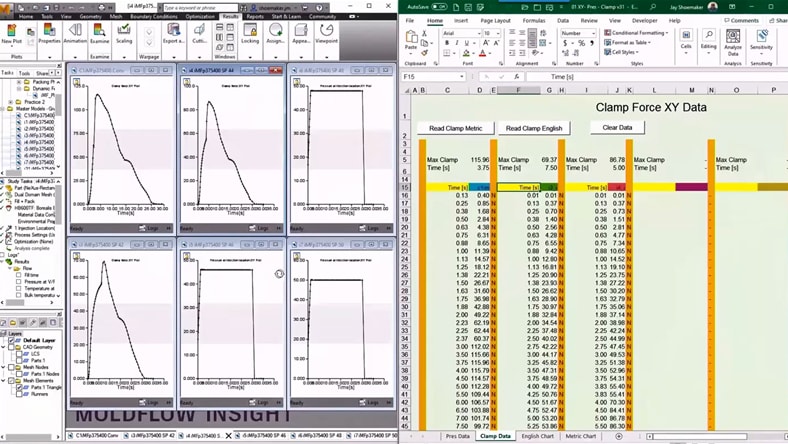Toggle the Default Layer checkbox
788x444 pixels.
click(11, 340)
